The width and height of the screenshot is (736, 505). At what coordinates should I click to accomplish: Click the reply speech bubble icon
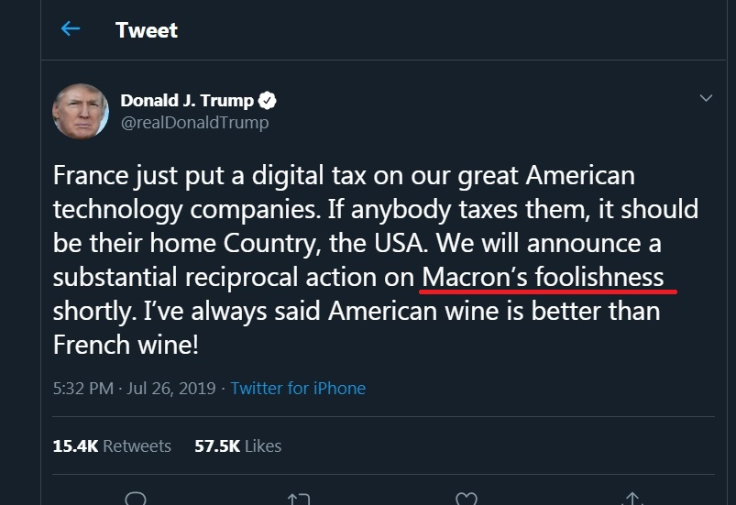coord(139,497)
